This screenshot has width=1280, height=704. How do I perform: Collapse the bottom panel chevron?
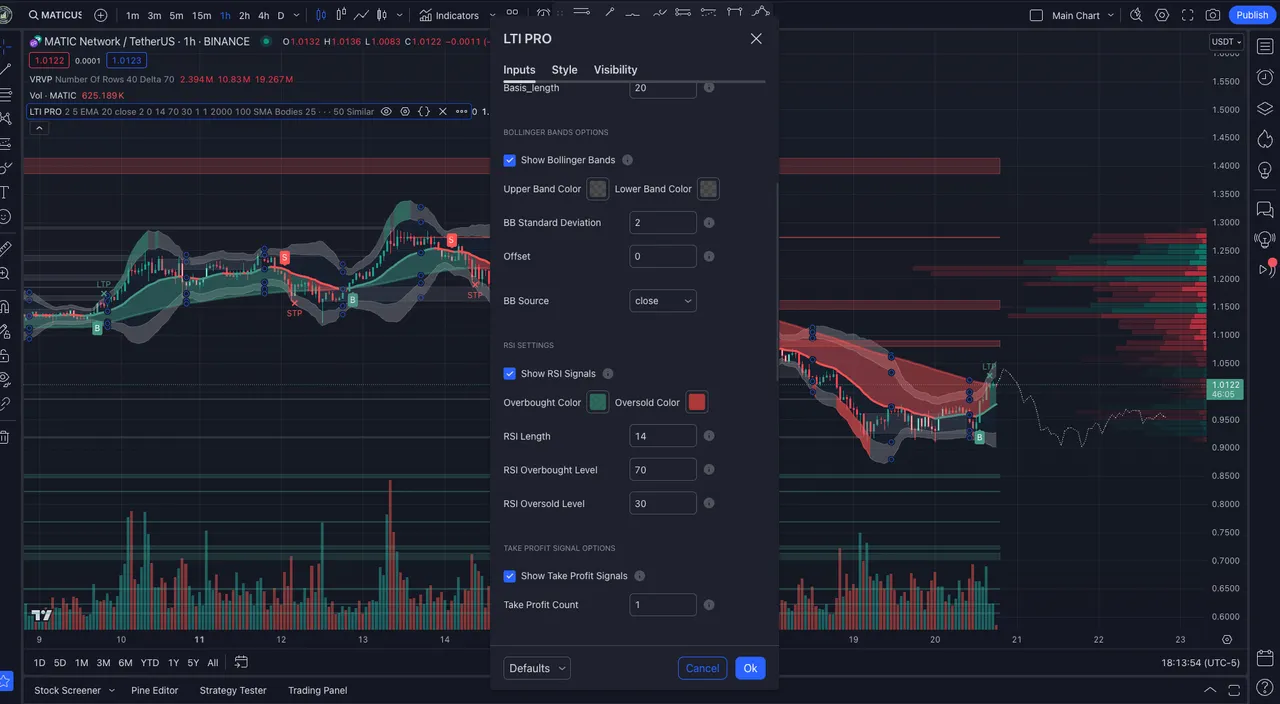1212,690
